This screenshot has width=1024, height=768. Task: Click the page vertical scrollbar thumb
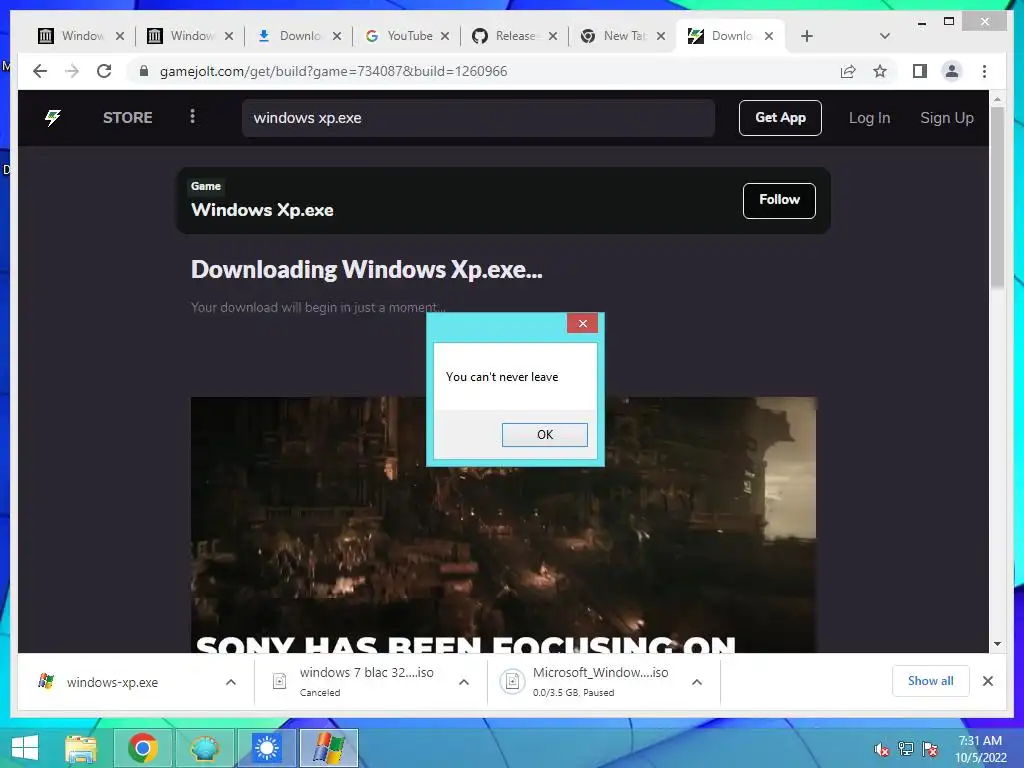(x=997, y=196)
